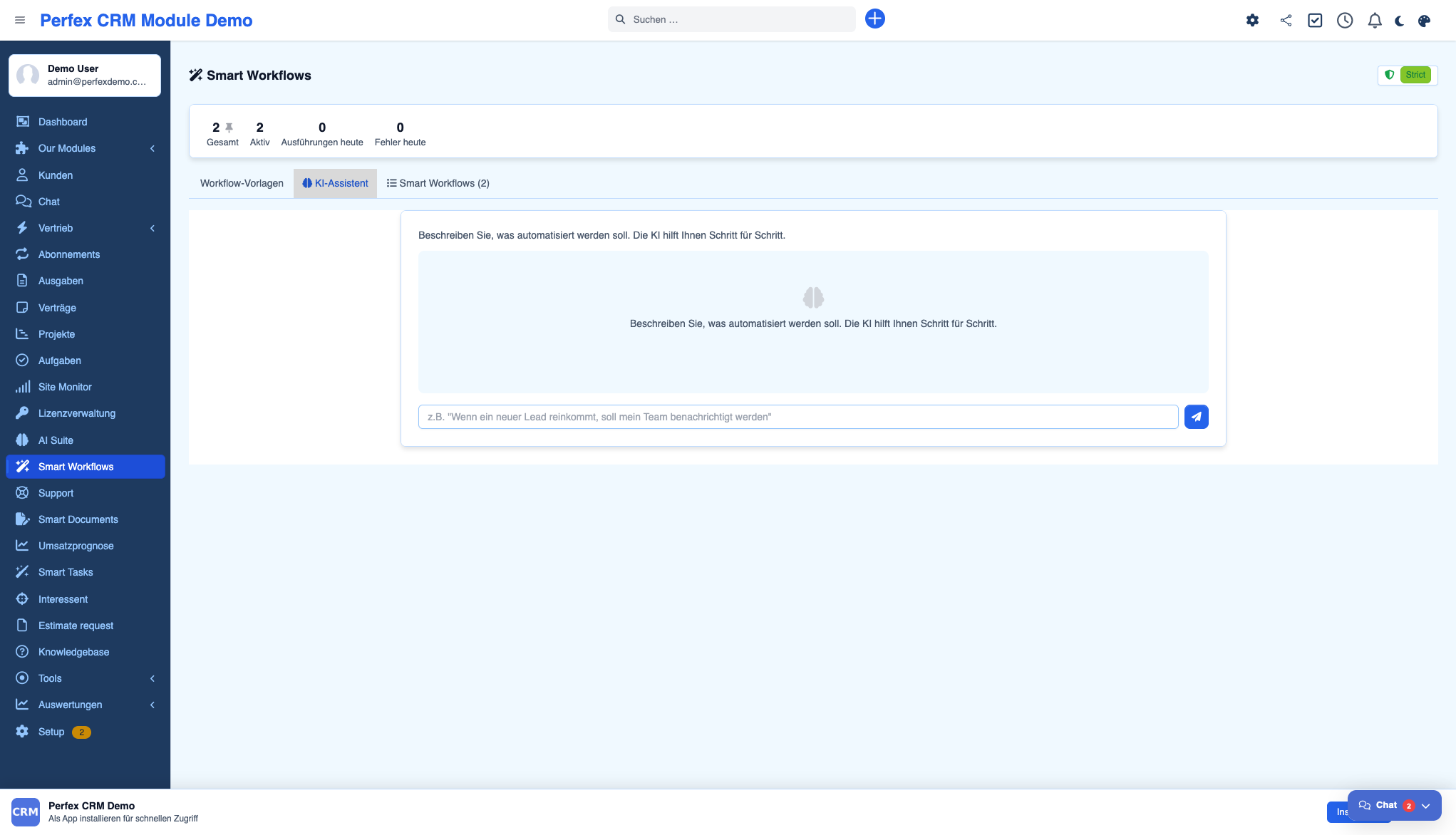Open the notifications bell
This screenshot has height=835, width=1456.
(1375, 21)
